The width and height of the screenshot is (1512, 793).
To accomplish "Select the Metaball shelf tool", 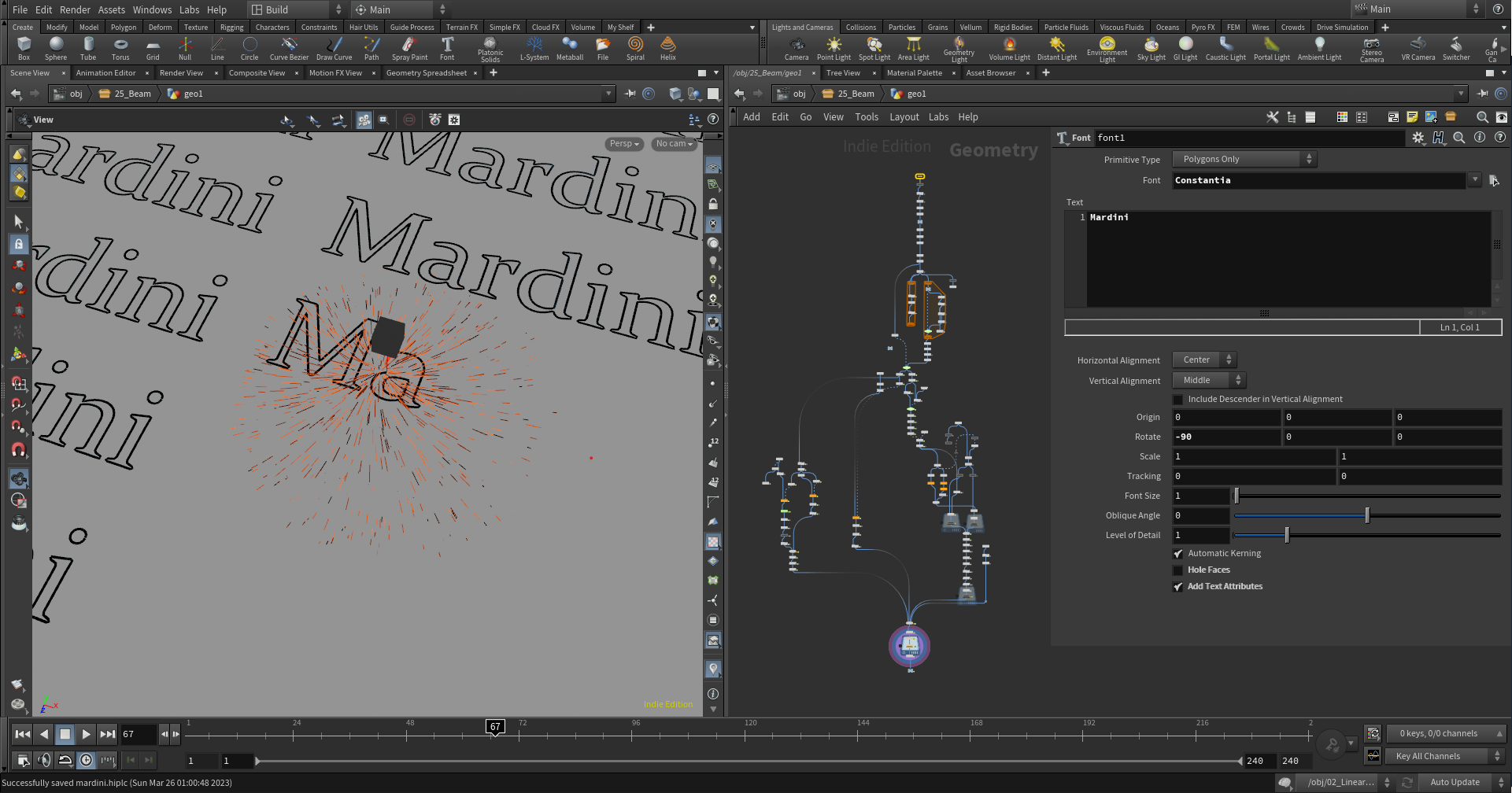I will pyautogui.click(x=570, y=49).
